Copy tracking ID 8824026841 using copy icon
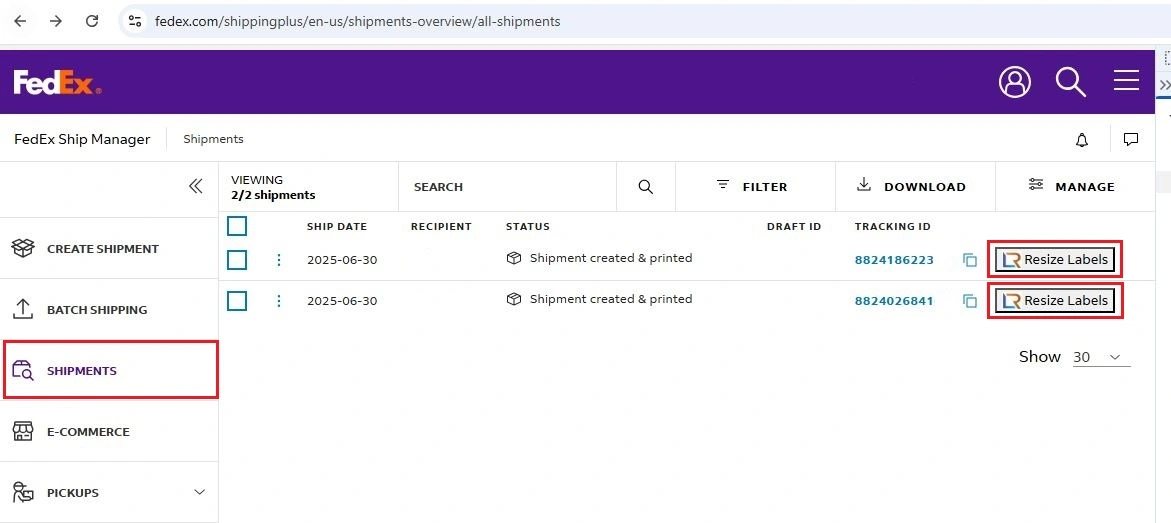 [x=969, y=301]
